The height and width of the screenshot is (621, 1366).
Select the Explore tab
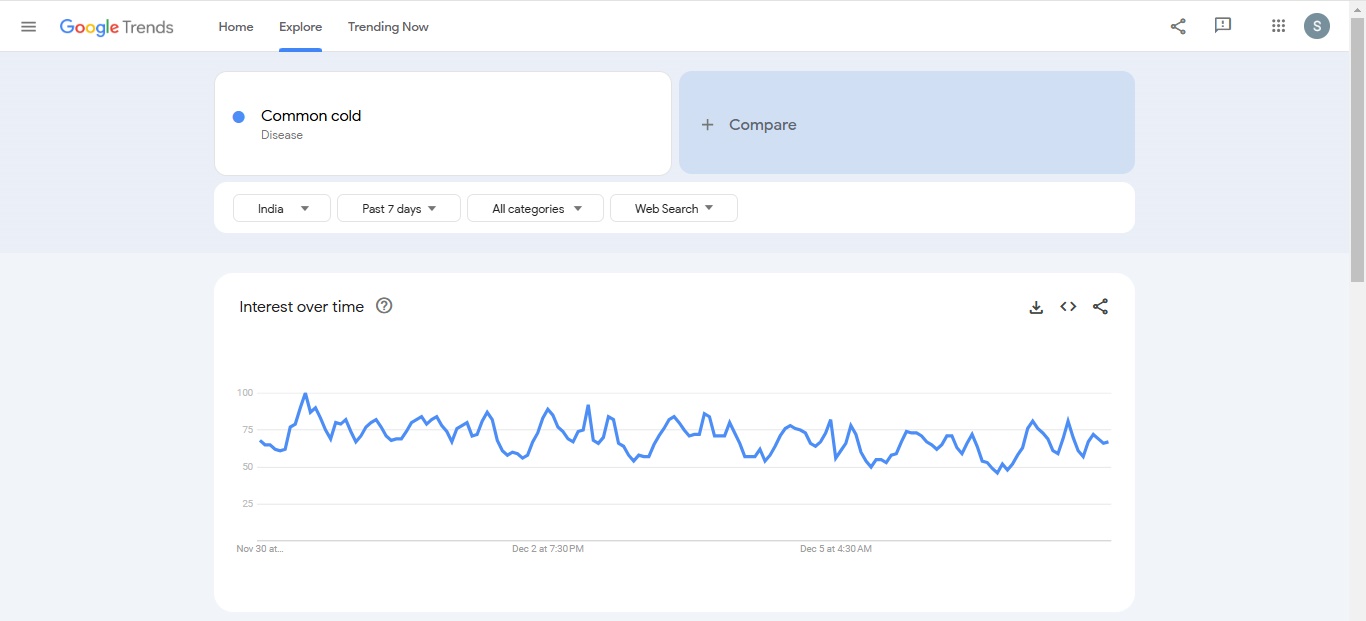(x=300, y=26)
